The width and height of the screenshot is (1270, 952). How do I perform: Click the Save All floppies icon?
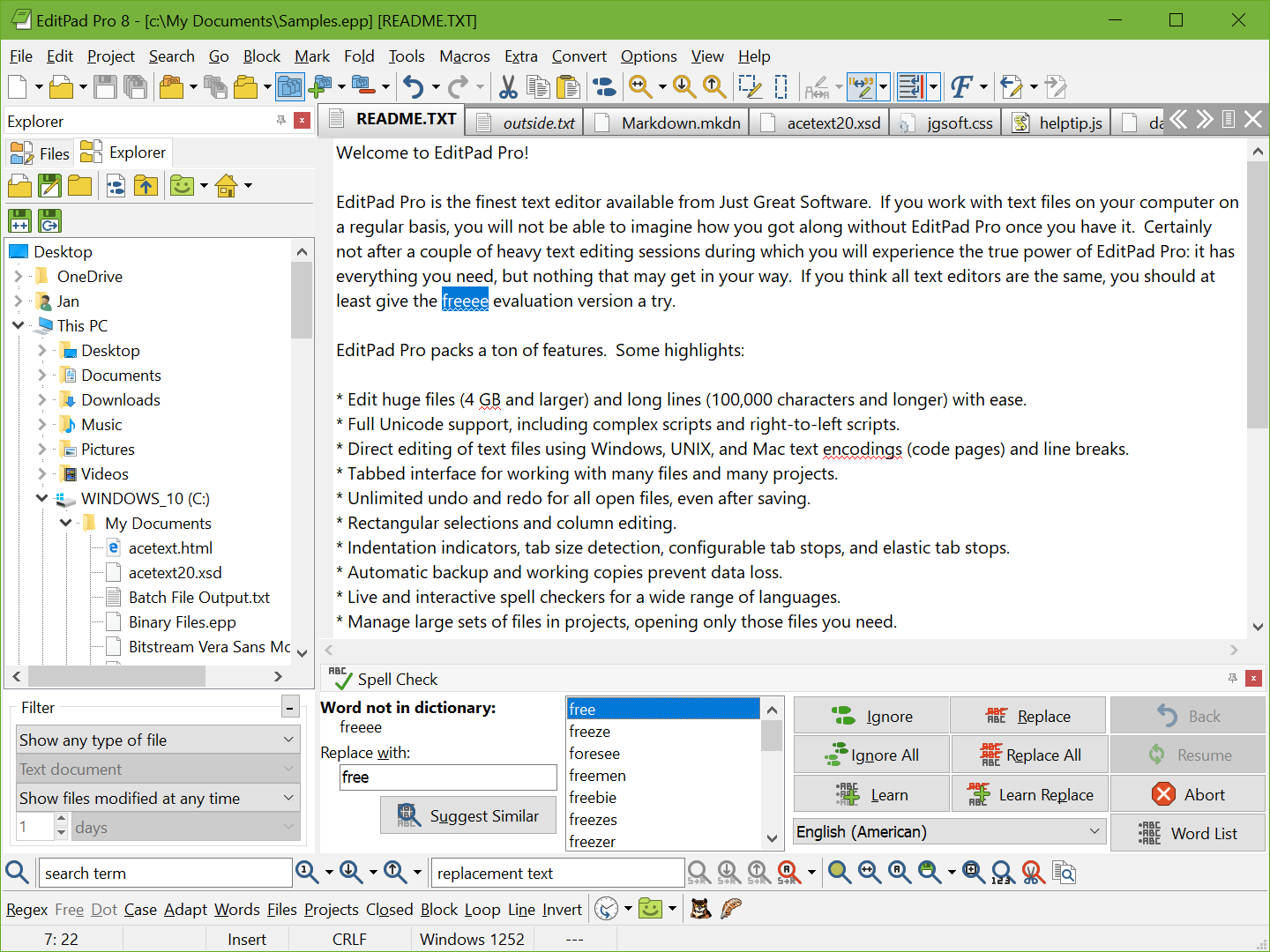click(135, 86)
